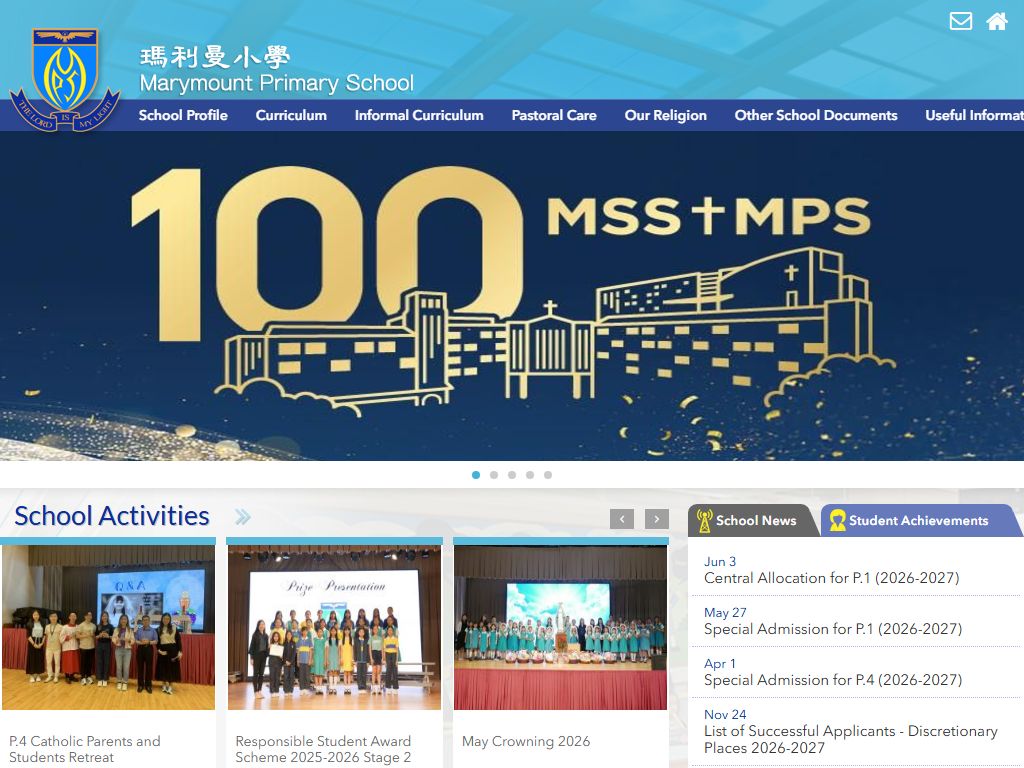
Task: Click the Jun 3 news date
Action: pos(720,562)
